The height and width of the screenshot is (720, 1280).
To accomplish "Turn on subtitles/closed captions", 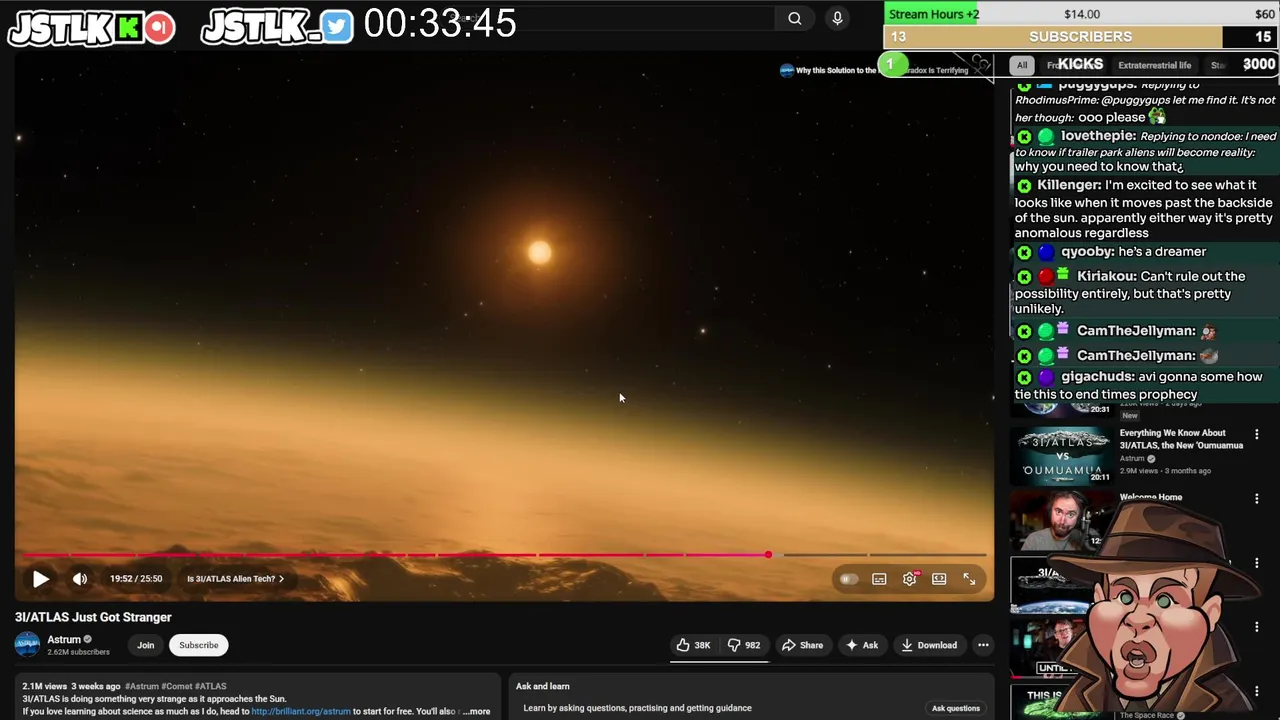I will tap(879, 579).
